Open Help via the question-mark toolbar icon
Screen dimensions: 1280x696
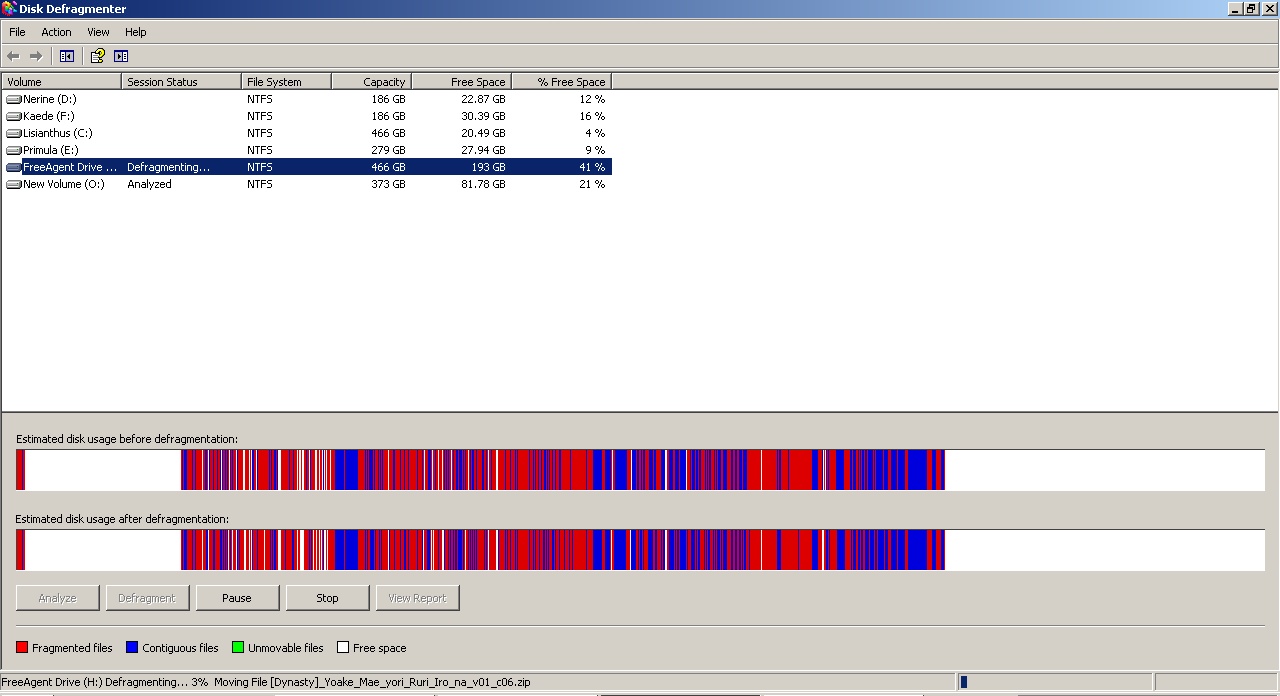coord(97,56)
